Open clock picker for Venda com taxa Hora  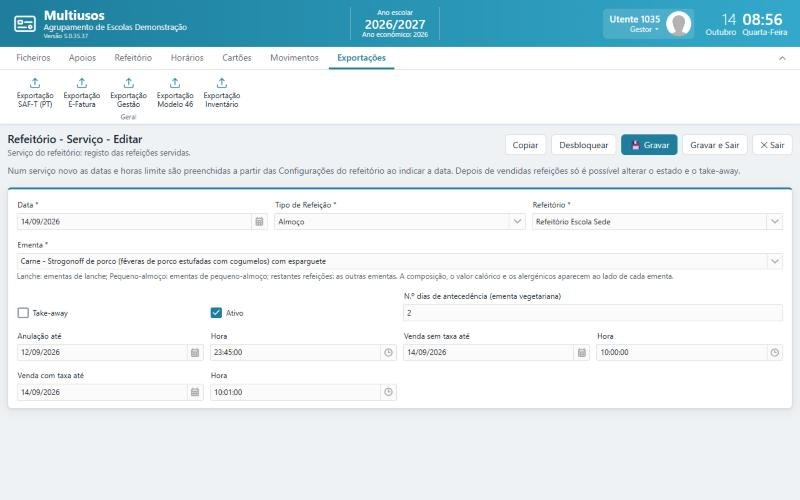coord(388,392)
